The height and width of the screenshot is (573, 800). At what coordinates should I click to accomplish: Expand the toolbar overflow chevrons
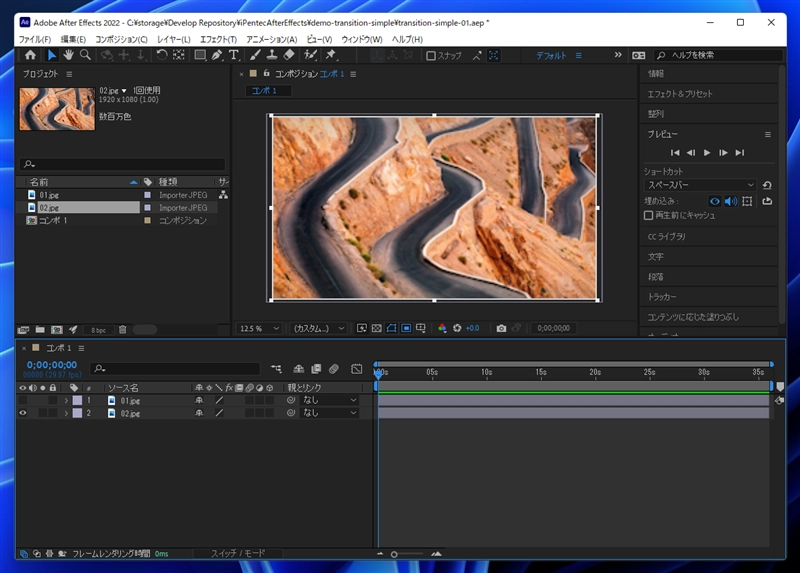(x=618, y=55)
